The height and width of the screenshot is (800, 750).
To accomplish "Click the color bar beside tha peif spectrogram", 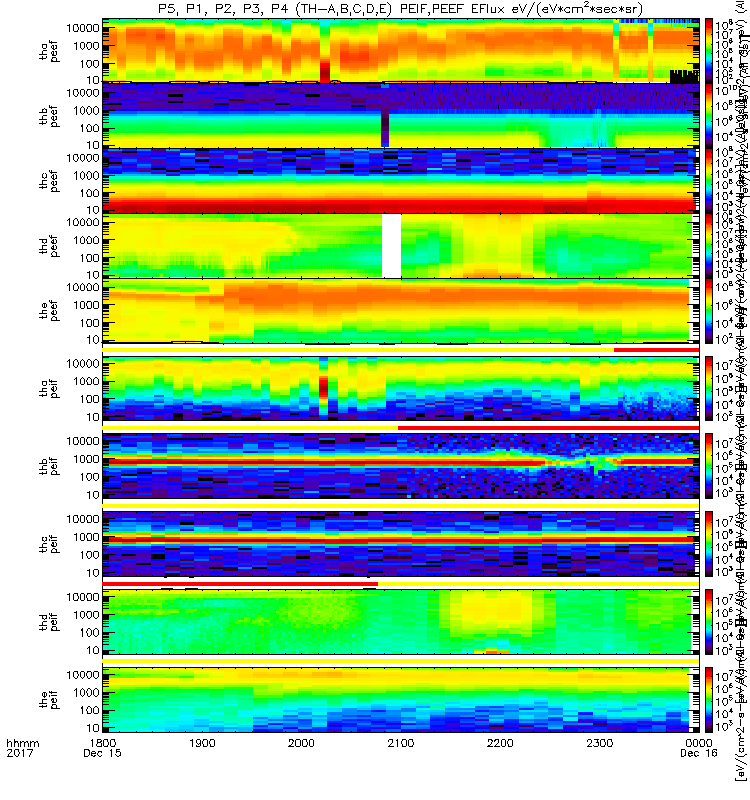I will point(709,388).
